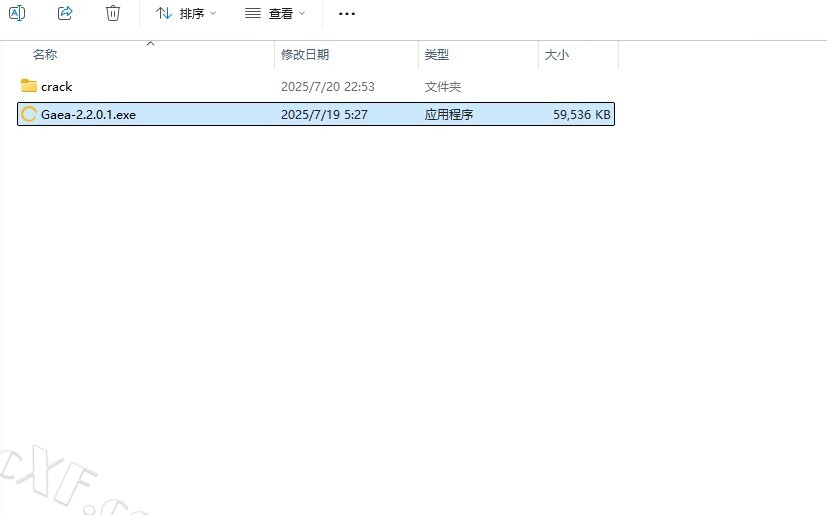Image resolution: width=827 pixels, height=515 pixels.
Task: Click the Rename toolbar icon
Action: coord(17,13)
